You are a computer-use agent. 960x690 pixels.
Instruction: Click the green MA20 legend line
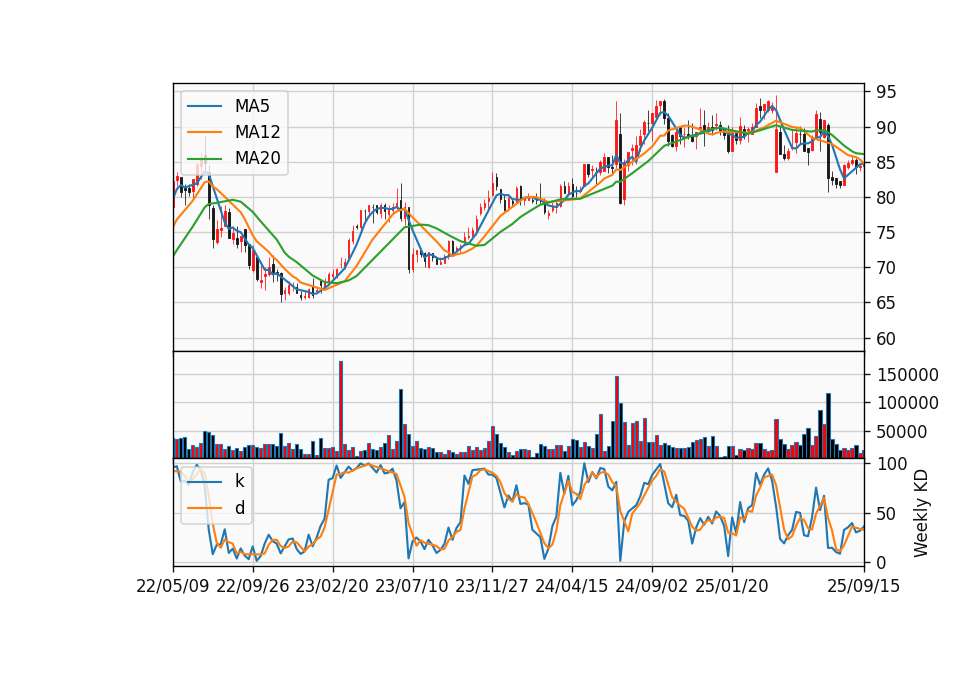(204, 158)
